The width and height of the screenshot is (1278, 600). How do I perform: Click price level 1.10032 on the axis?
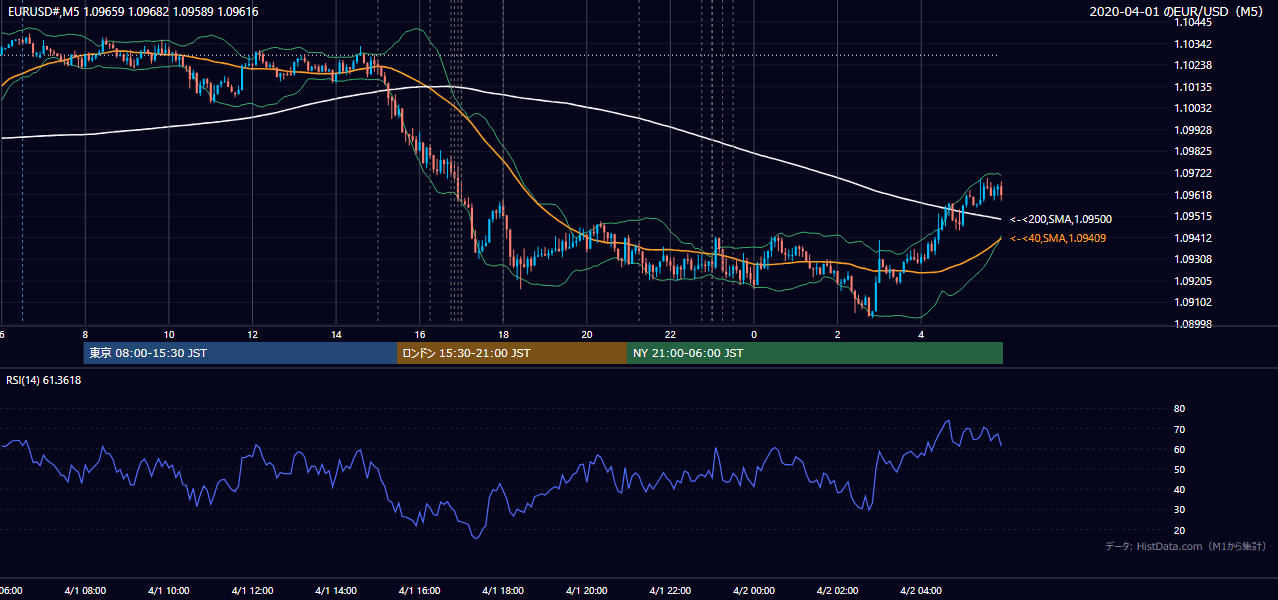click(1193, 108)
